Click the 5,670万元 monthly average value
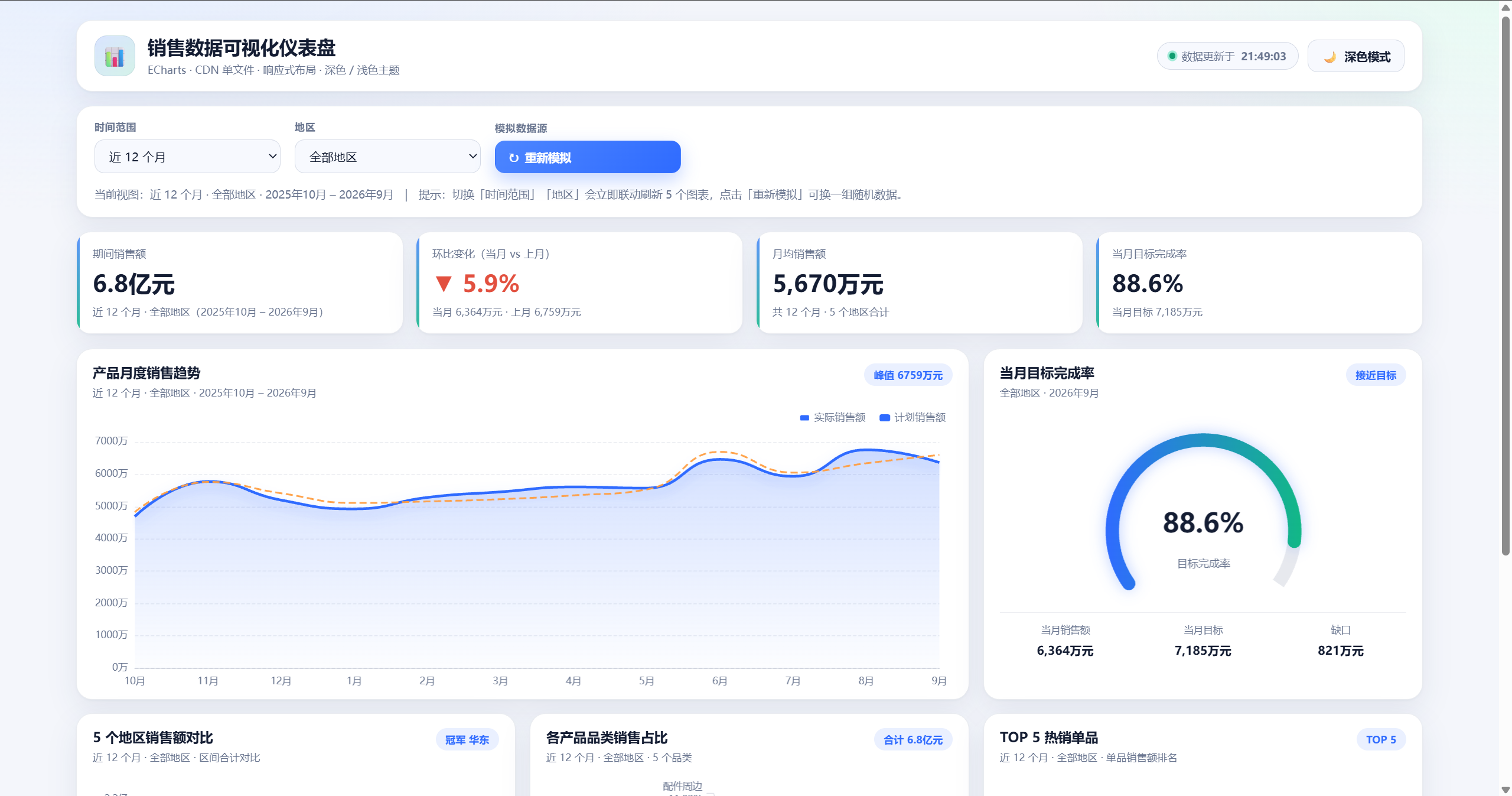Image resolution: width=1512 pixels, height=796 pixels. point(828,284)
